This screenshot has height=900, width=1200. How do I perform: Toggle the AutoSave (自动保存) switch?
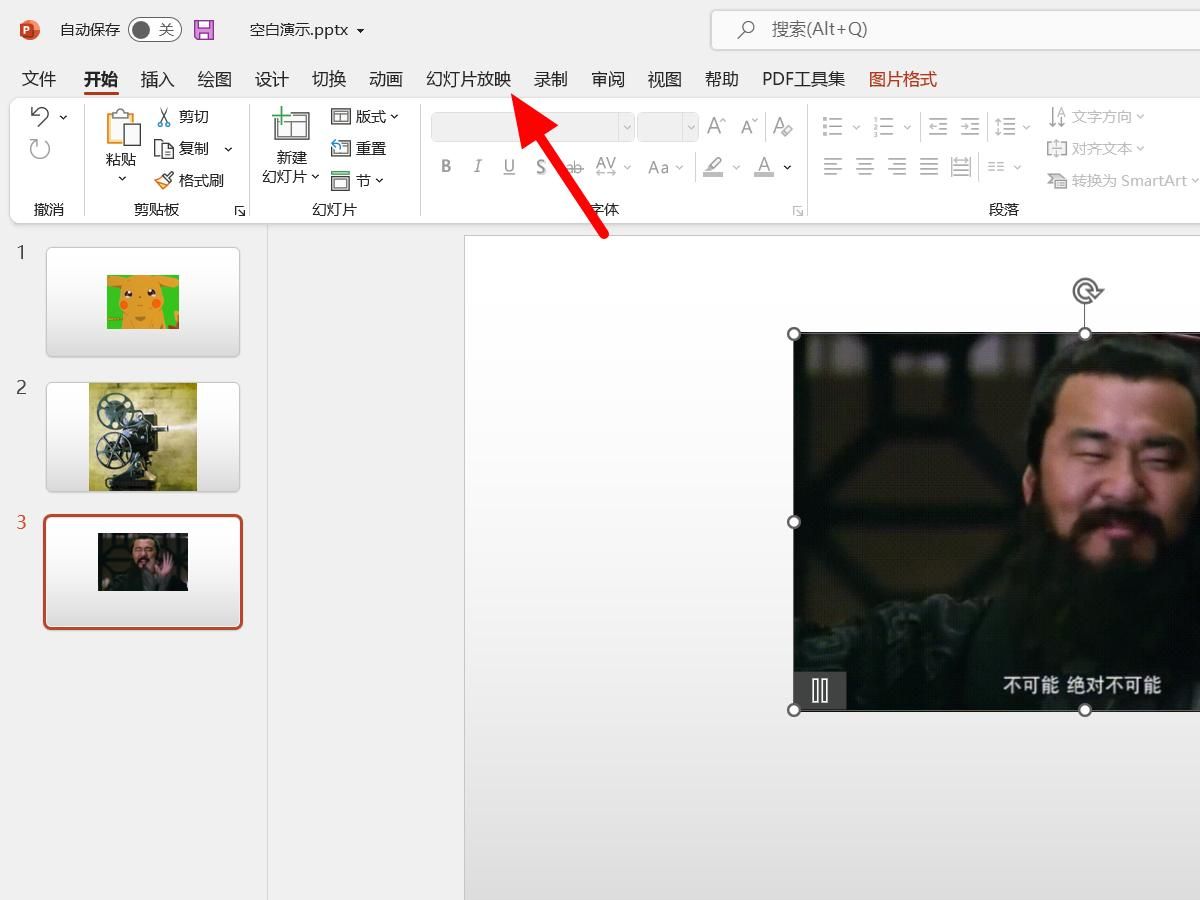point(155,30)
